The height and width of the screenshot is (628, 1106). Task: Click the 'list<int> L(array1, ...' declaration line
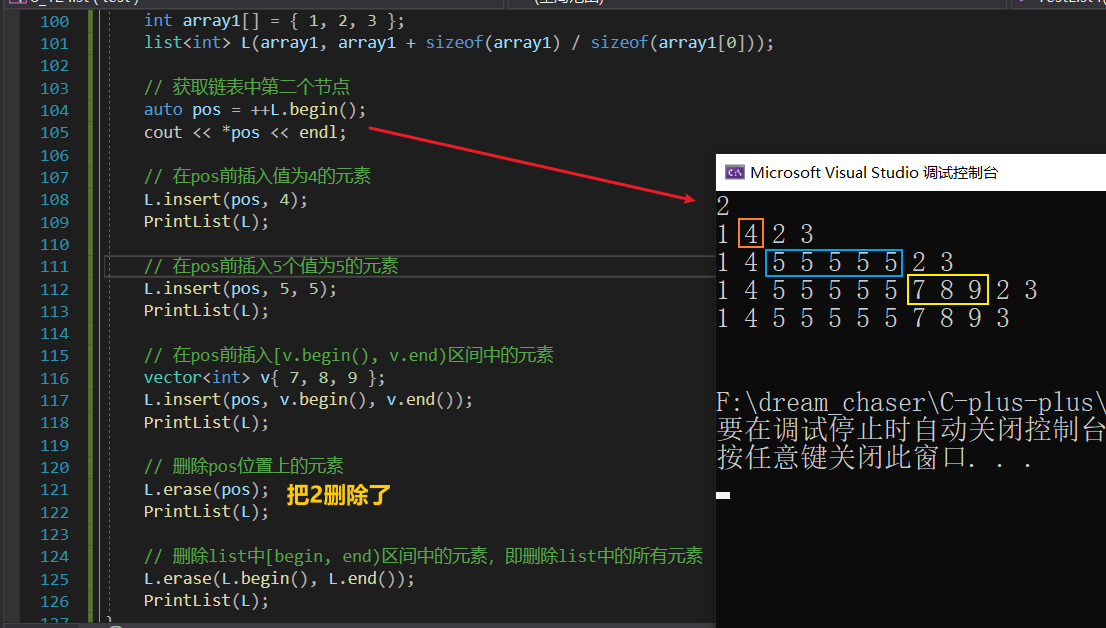pyautogui.click(x=458, y=42)
